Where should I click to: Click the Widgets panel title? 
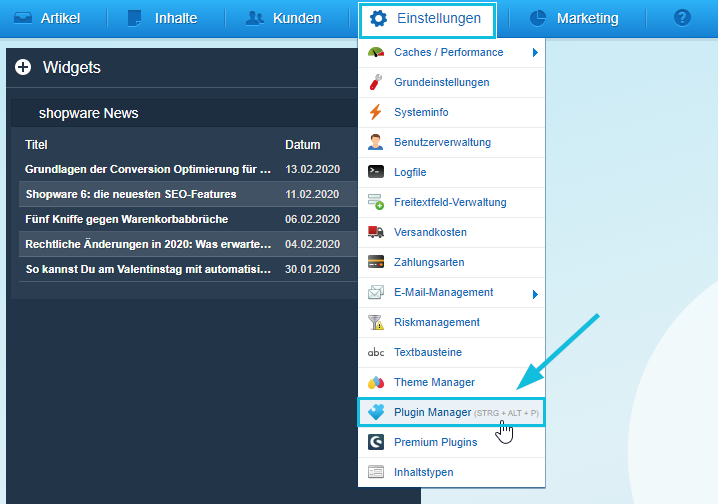tap(72, 67)
